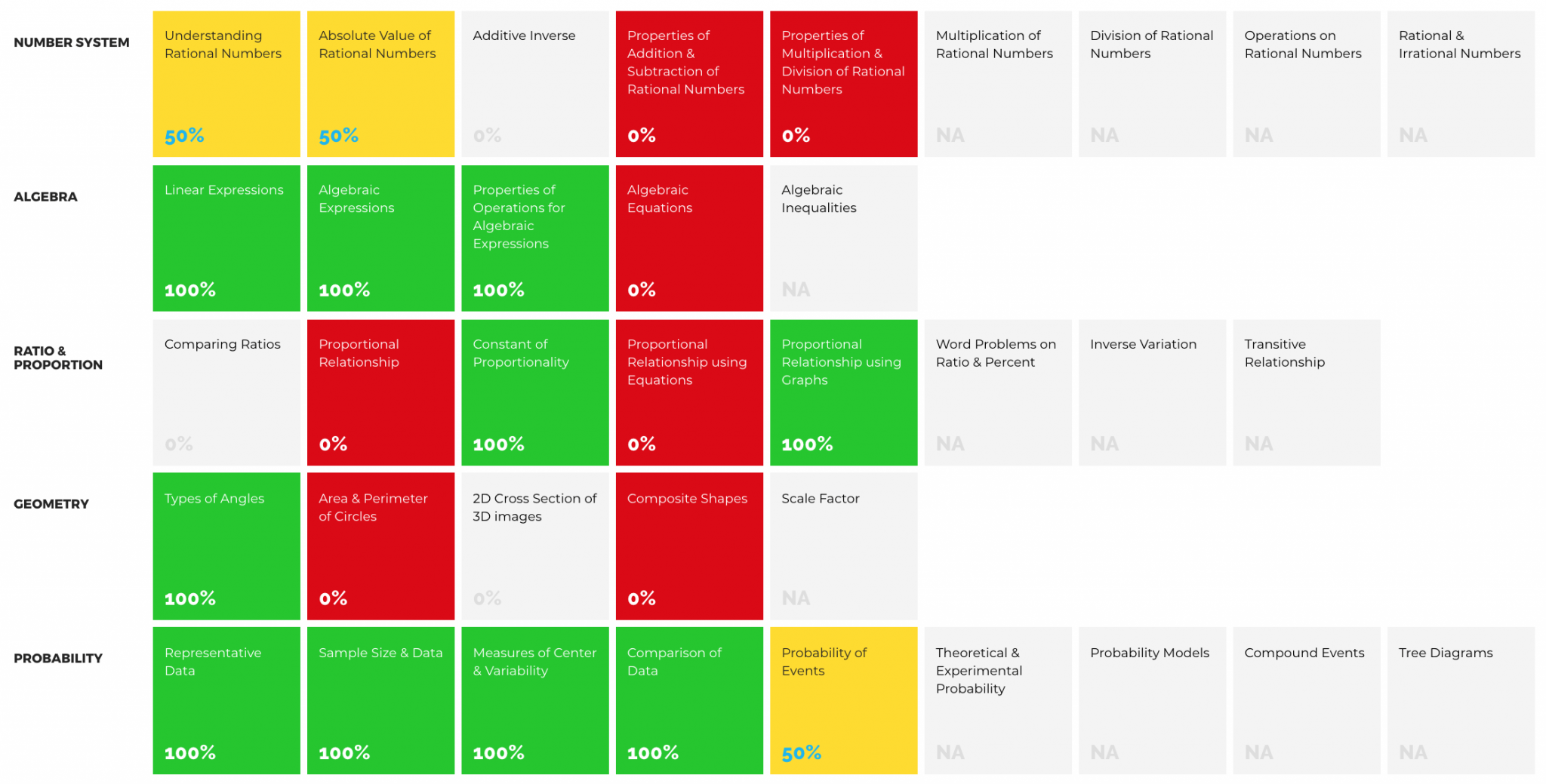The image size is (1546, 784).
Task: Open the Inverse Variation tile
Action: pyautogui.click(x=1152, y=392)
